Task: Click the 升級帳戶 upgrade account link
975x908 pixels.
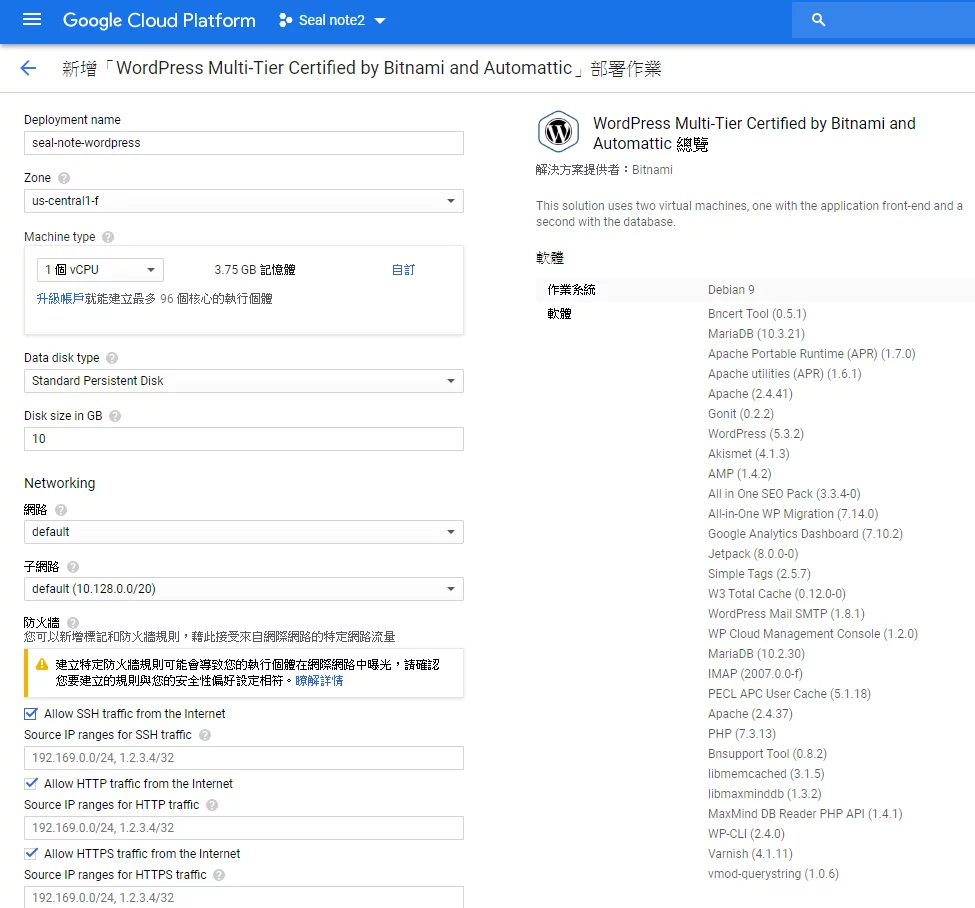Action: (60, 299)
